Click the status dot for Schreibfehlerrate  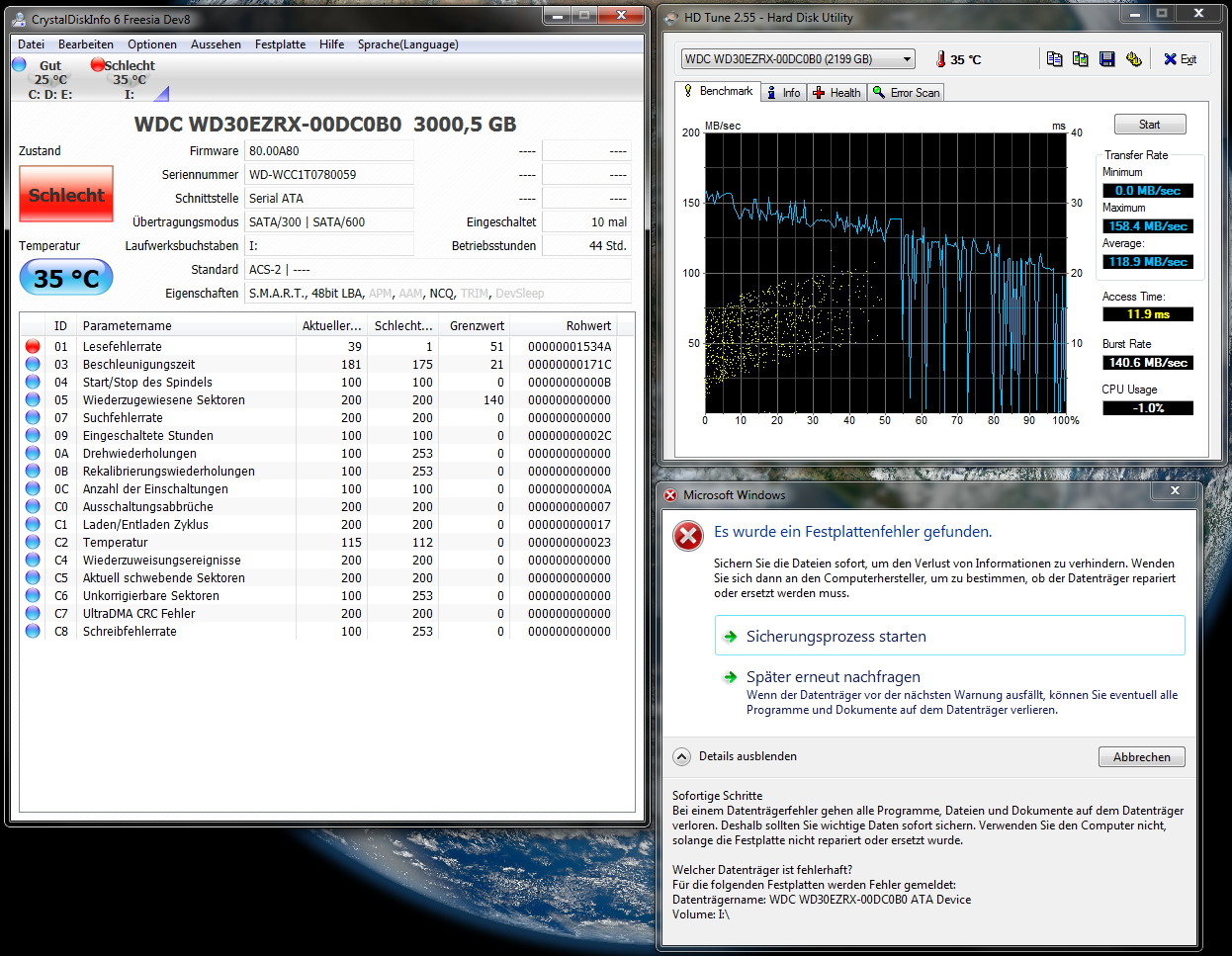[x=33, y=632]
